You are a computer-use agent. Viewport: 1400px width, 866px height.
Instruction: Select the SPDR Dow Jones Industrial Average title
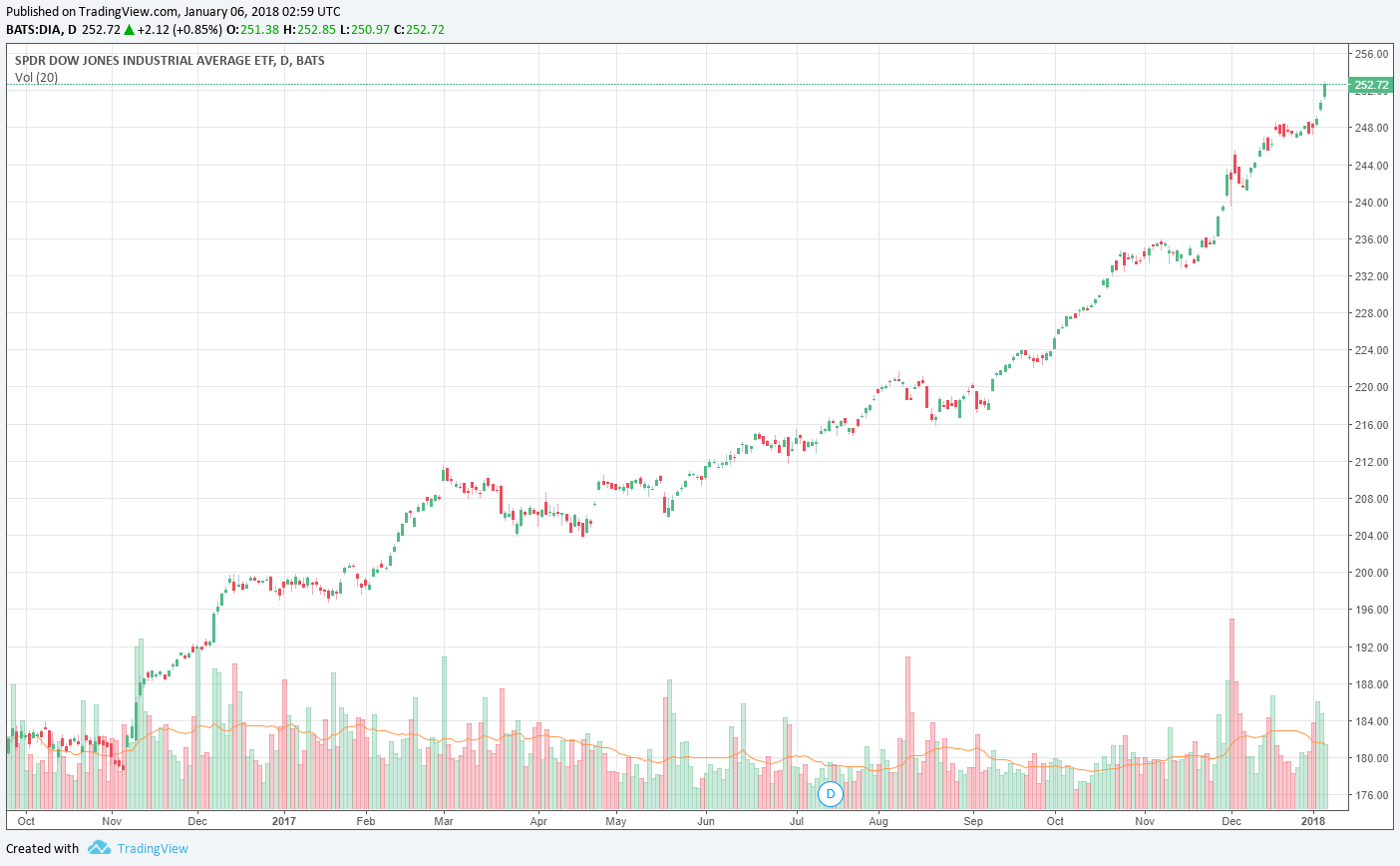point(170,61)
